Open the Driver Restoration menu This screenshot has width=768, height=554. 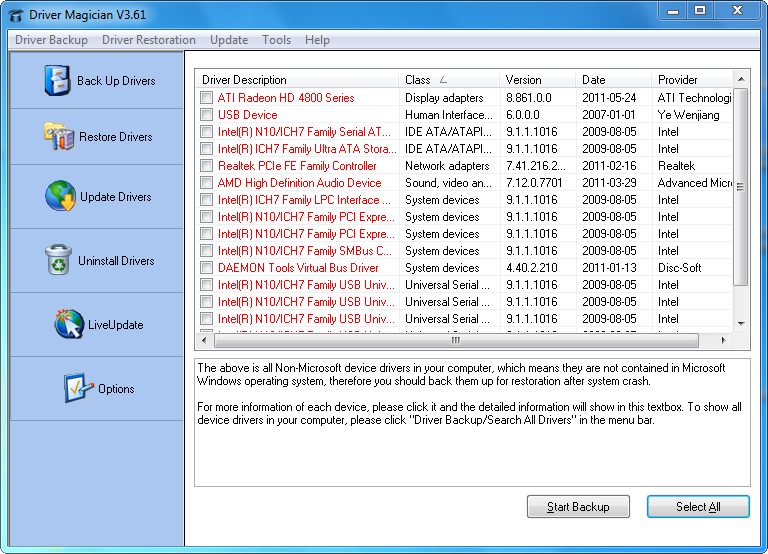coord(148,40)
